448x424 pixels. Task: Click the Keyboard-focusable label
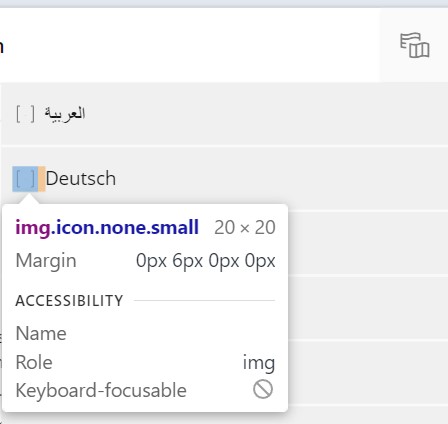(x=101, y=390)
